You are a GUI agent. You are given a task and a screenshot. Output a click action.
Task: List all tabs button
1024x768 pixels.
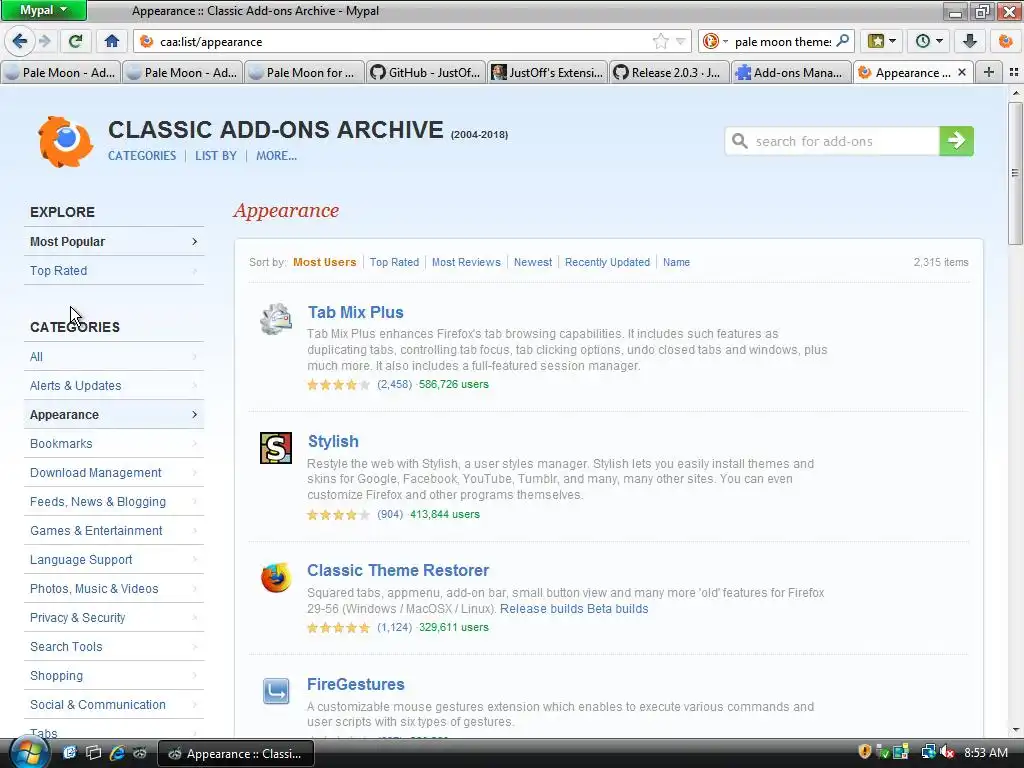coord(1014,72)
